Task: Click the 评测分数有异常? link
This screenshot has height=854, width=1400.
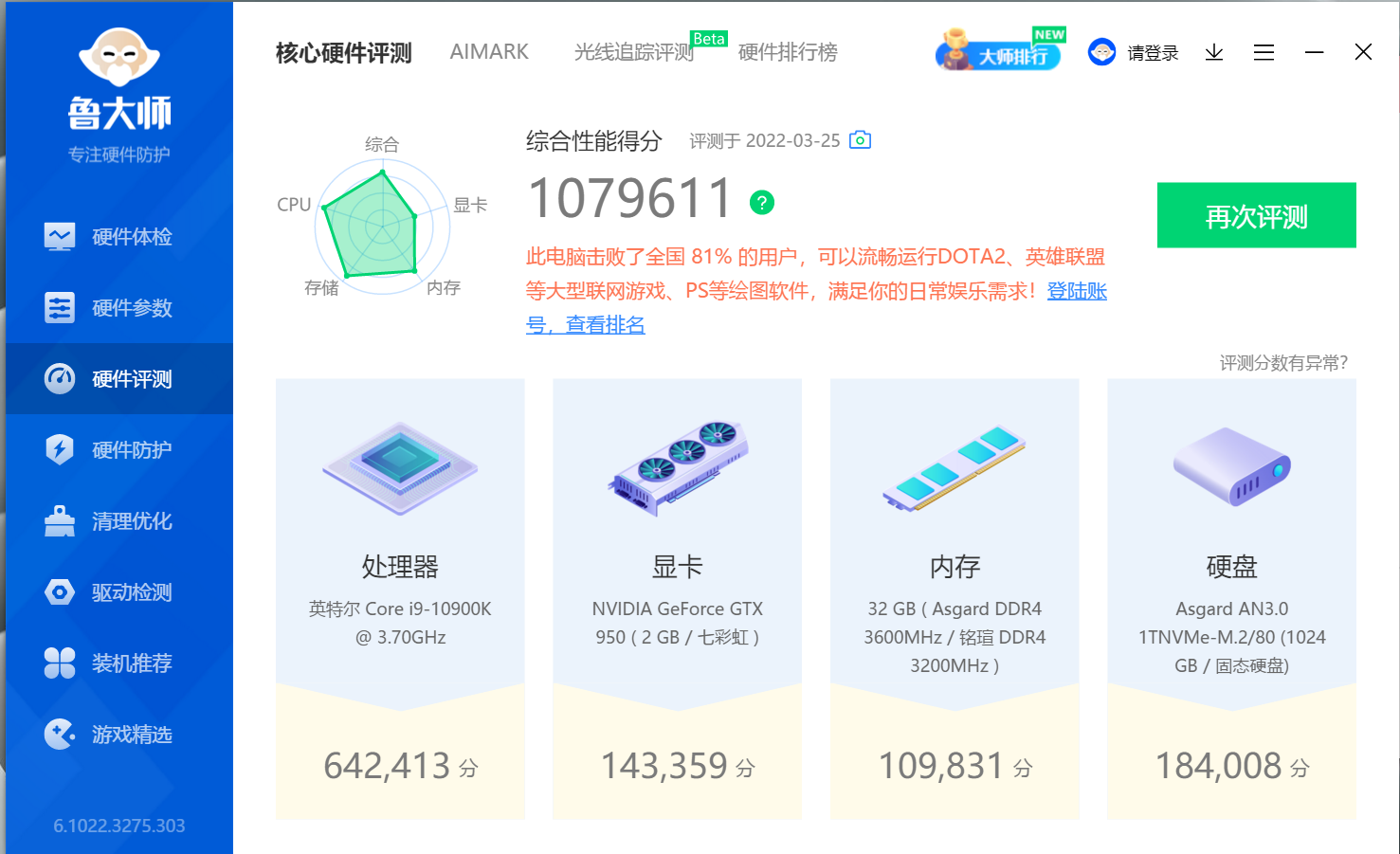Action: click(x=1285, y=362)
